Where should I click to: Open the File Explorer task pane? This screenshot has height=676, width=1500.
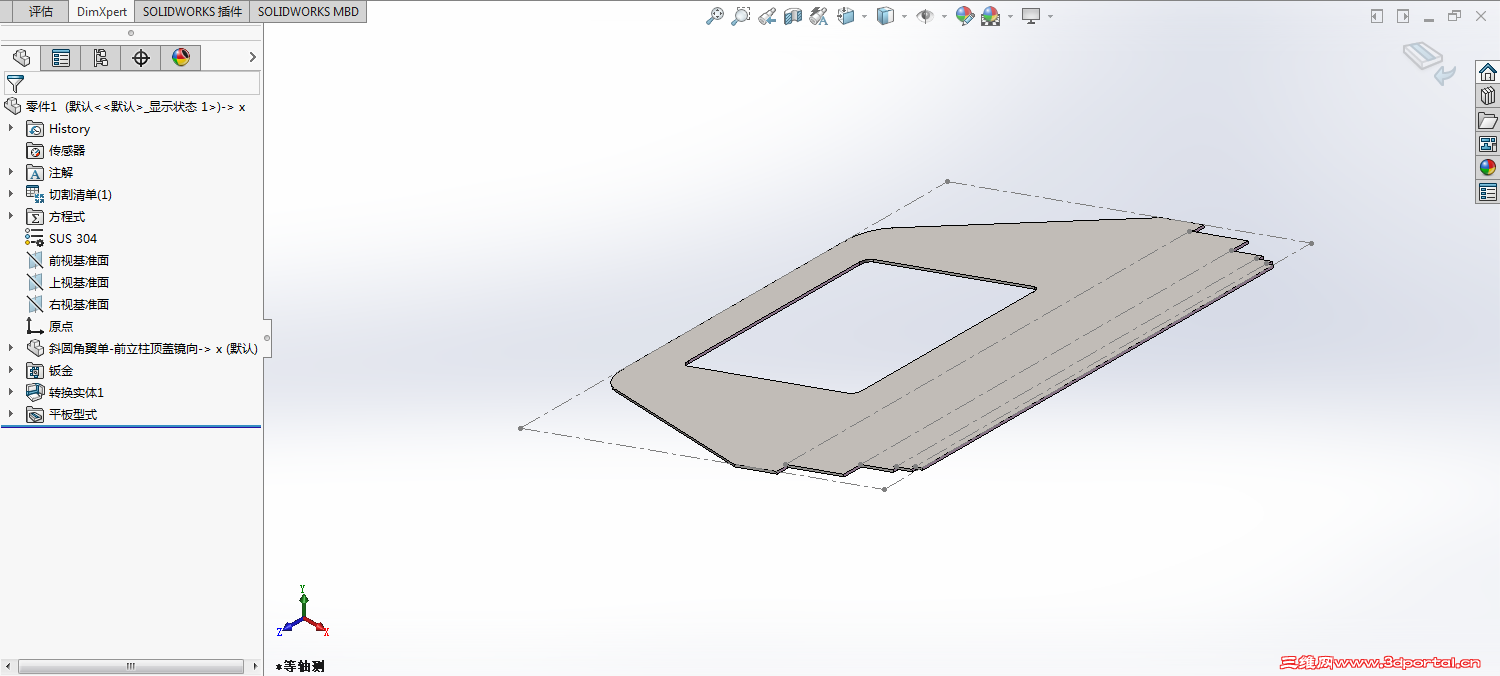click(x=1488, y=120)
